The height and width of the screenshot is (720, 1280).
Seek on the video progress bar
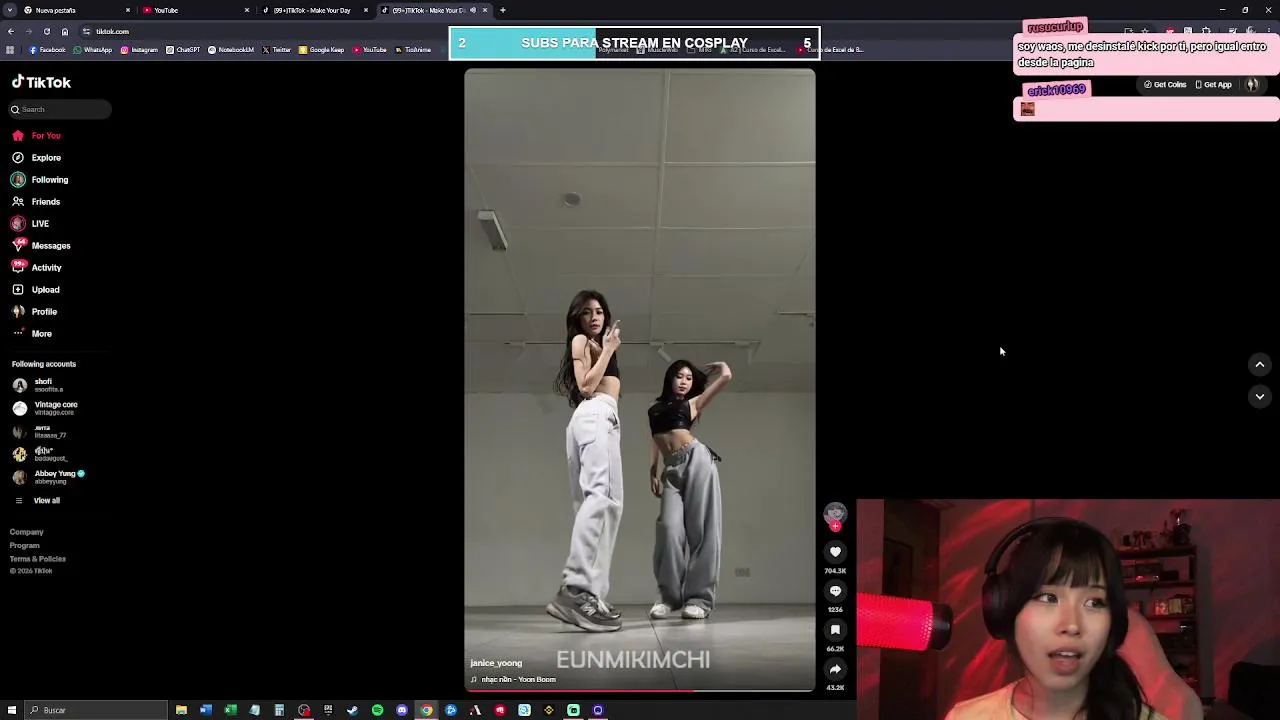[639, 690]
